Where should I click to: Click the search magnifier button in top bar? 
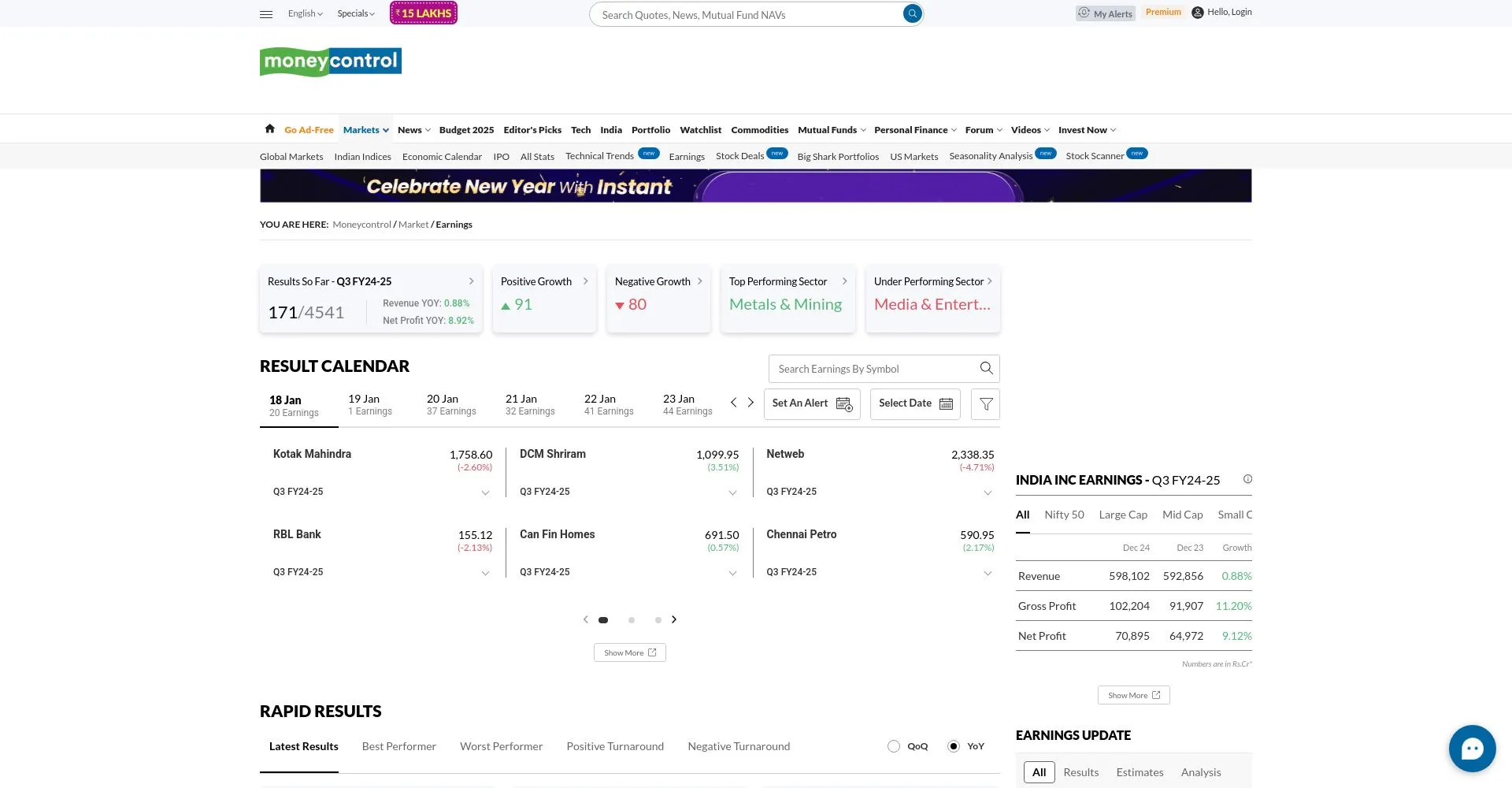pyautogui.click(x=912, y=13)
